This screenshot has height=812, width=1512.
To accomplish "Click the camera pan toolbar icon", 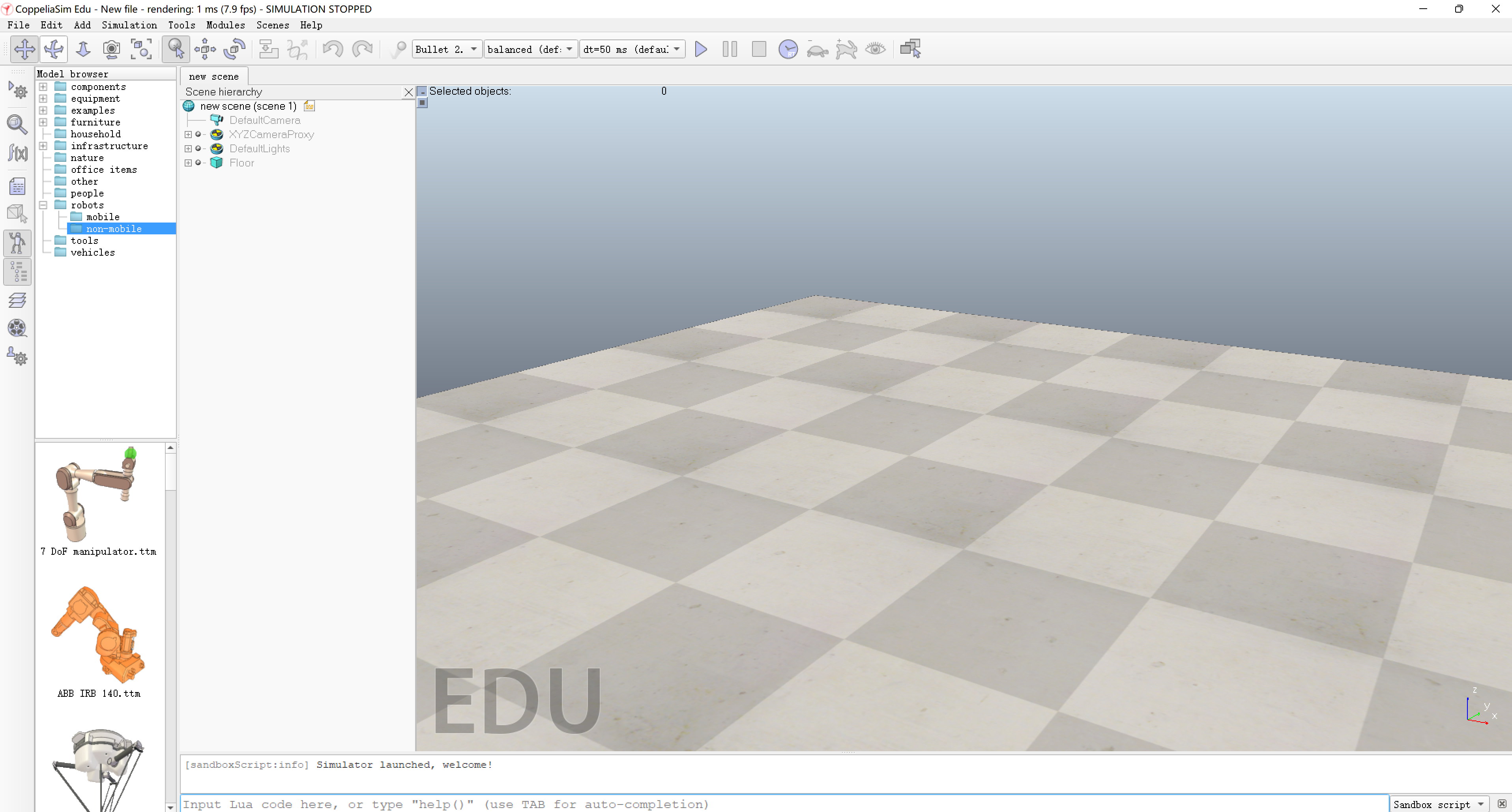I will [24, 49].
